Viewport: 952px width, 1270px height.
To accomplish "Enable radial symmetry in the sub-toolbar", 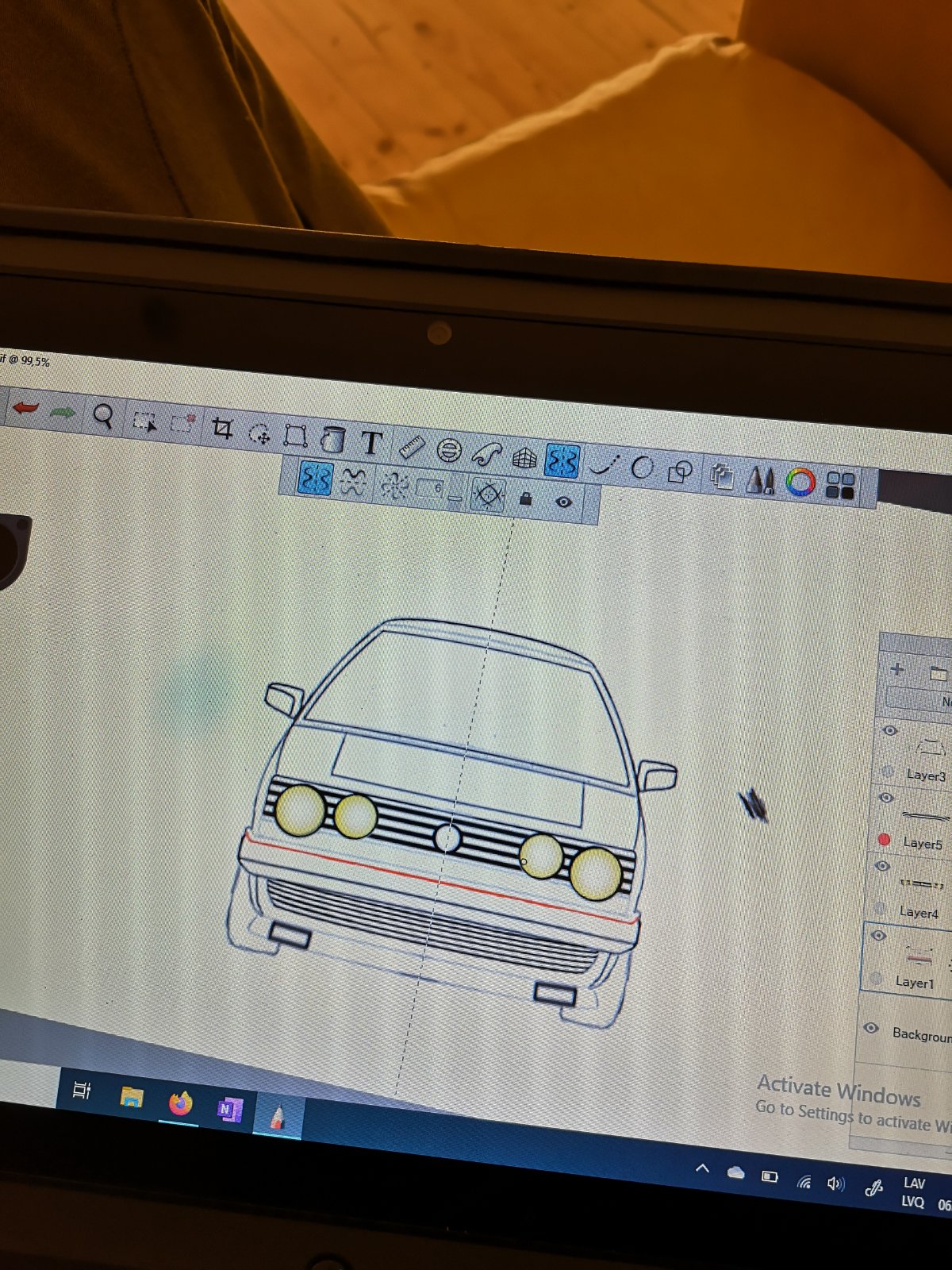I will coord(394,486).
